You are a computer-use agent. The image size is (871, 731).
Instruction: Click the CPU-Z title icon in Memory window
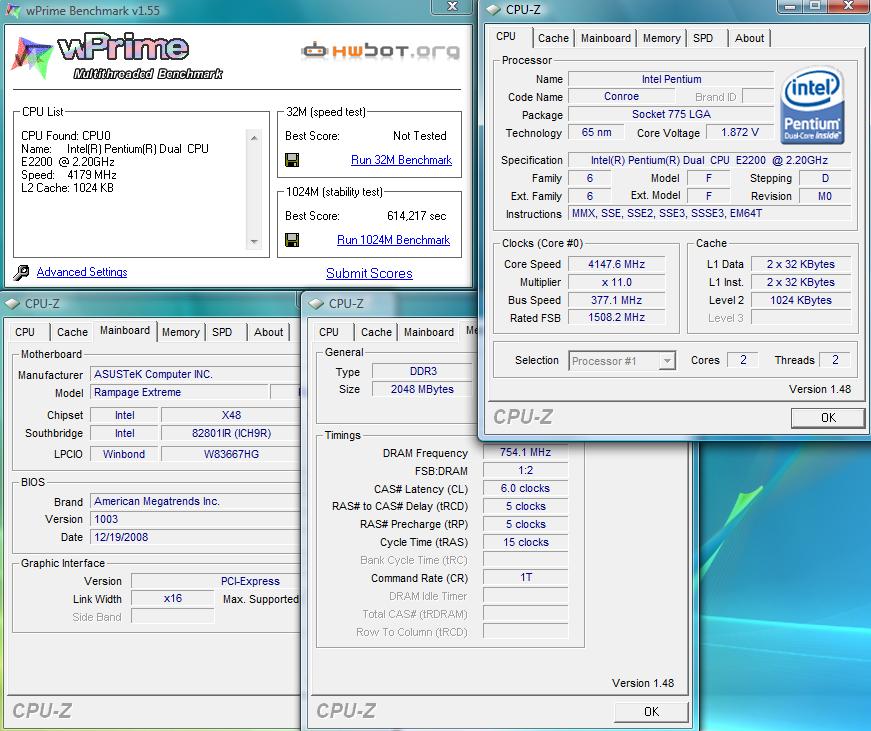pyautogui.click(x=316, y=304)
